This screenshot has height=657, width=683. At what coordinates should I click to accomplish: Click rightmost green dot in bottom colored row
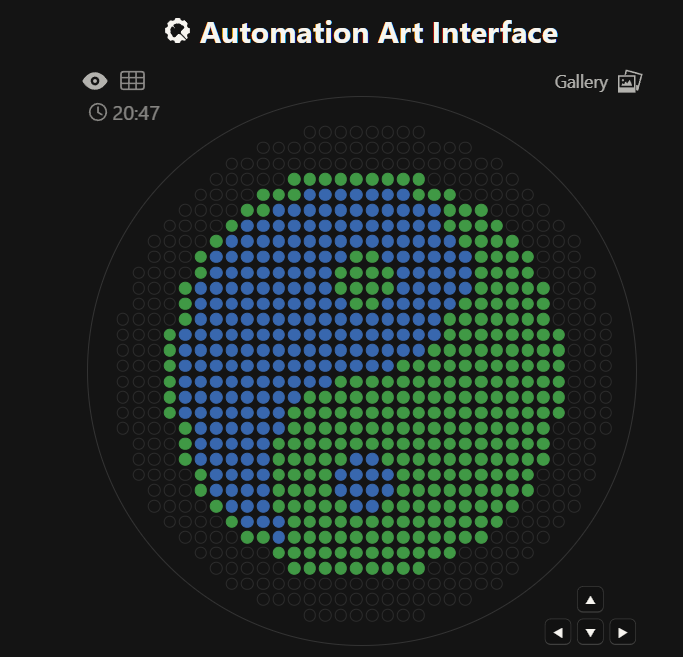click(x=418, y=568)
